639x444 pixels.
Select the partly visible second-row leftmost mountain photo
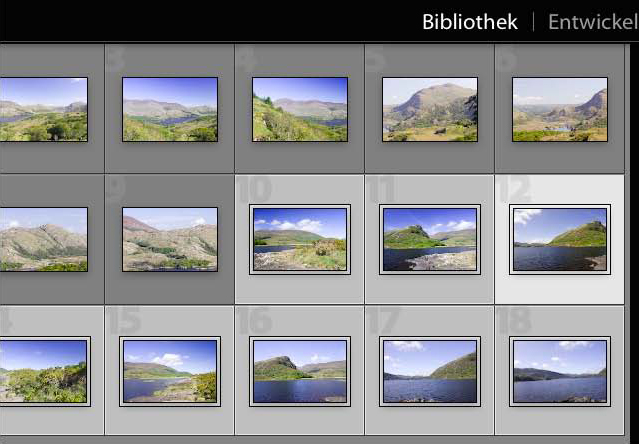tap(44, 240)
